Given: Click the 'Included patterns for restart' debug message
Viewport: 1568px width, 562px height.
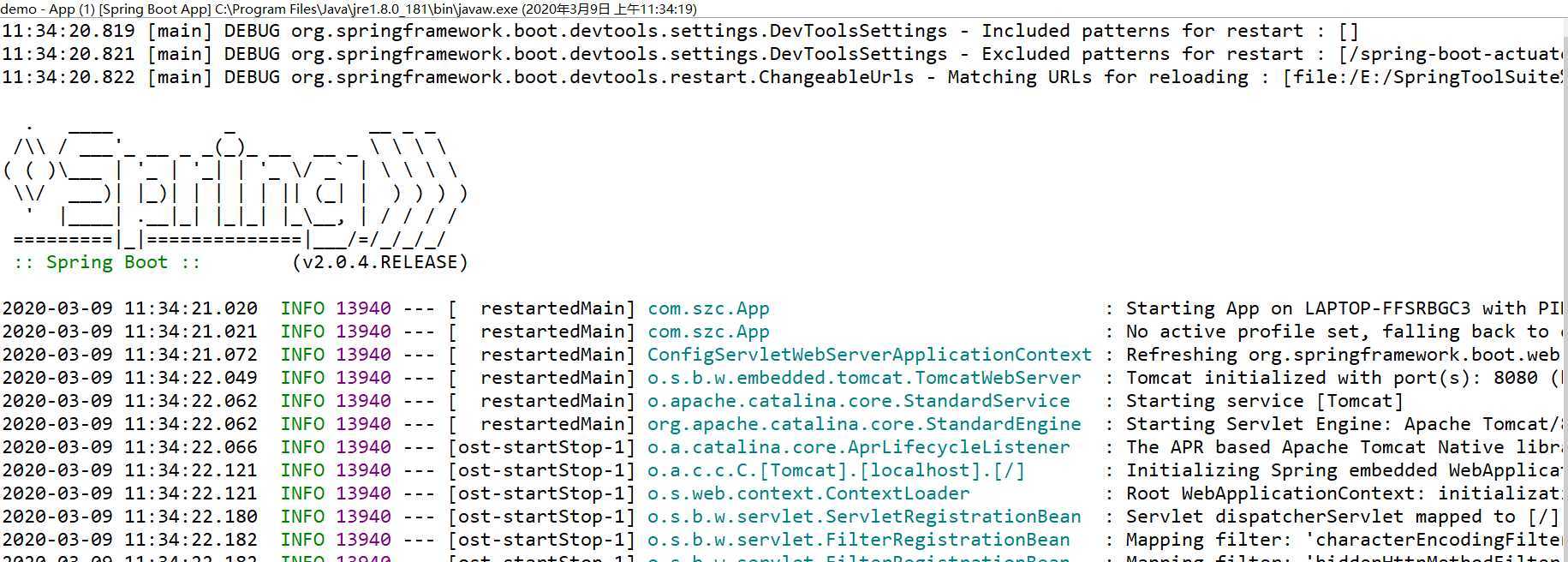Looking at the screenshot, I should [x=1170, y=31].
